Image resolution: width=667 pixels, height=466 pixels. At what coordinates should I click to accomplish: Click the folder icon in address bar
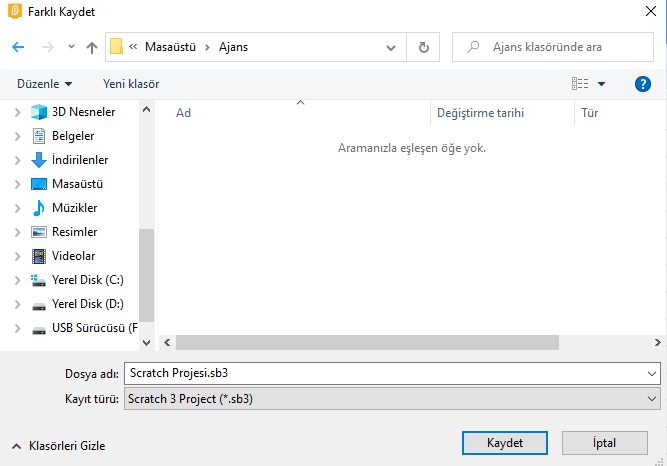click(116, 46)
